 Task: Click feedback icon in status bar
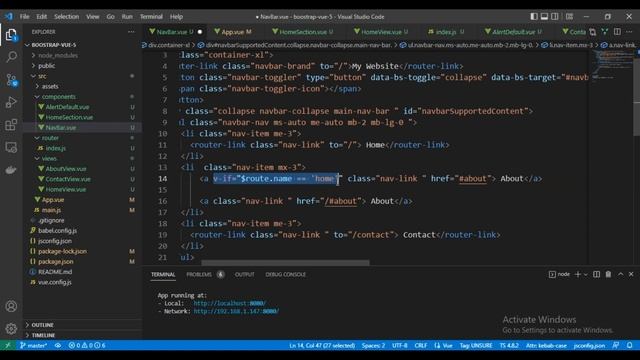click(616, 345)
